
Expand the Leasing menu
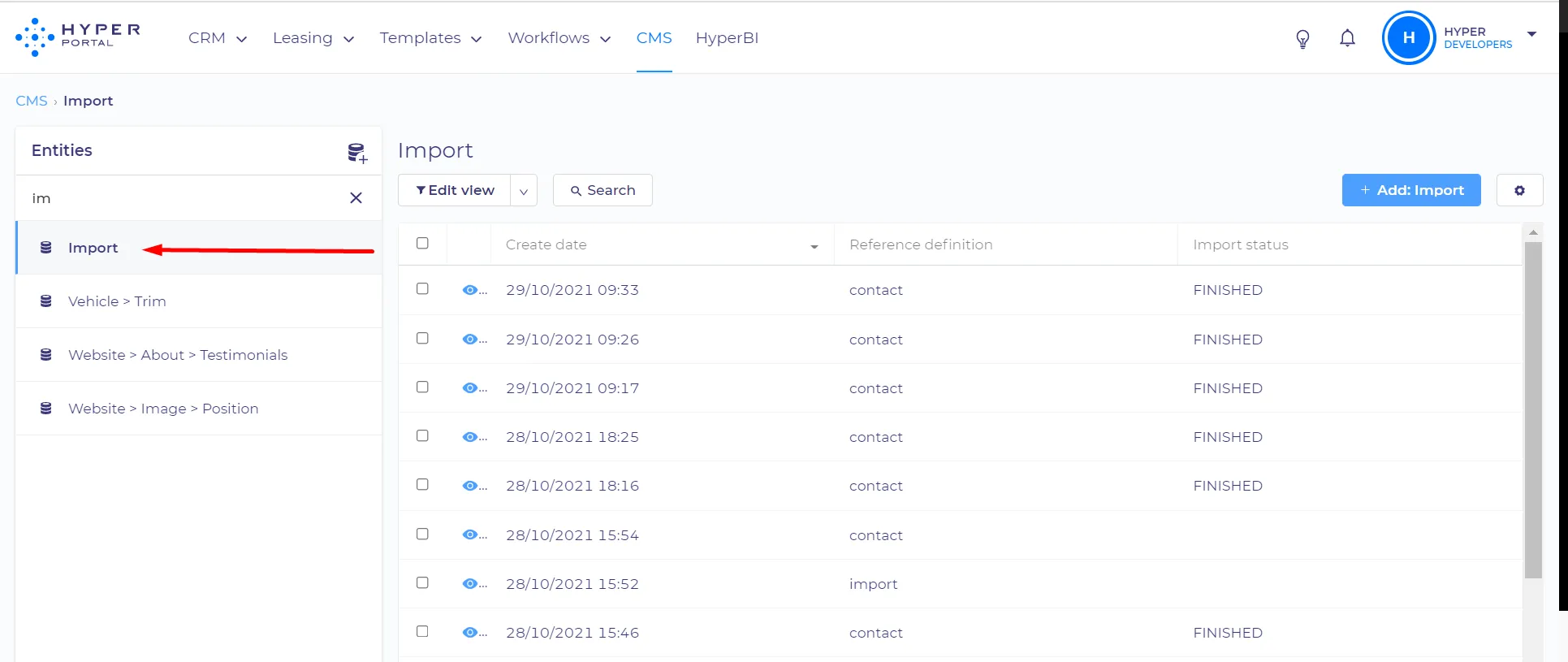313,38
